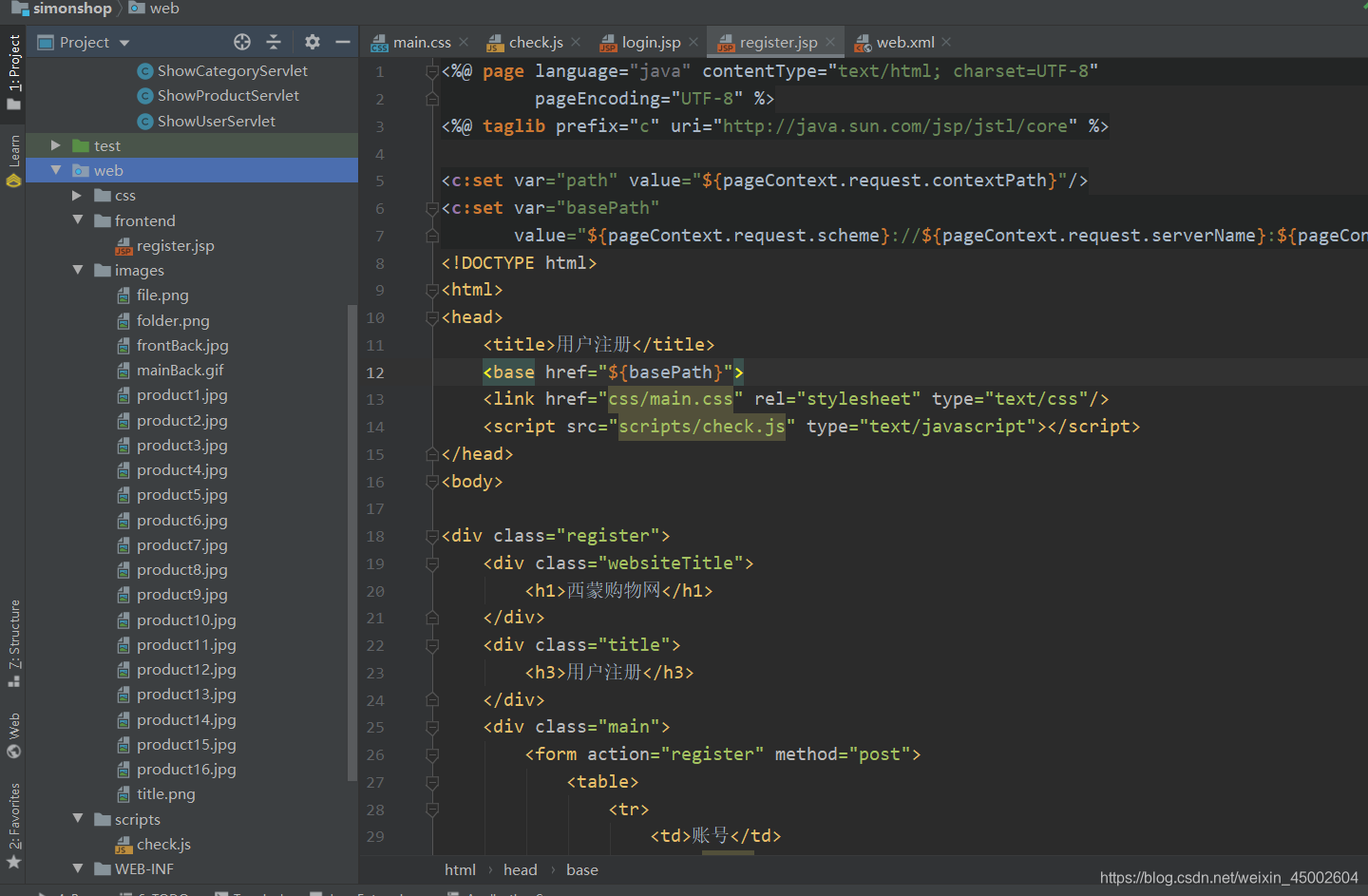Open ShowProductServlet class
The width and height of the screenshot is (1368, 896).
coord(228,95)
